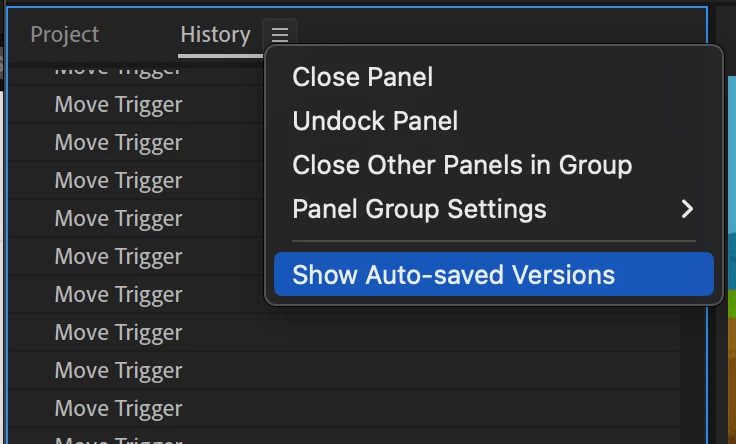This screenshot has height=444, width=736.
Task: Click the cut-off bottom Move Trigger entry
Action: pyautogui.click(x=118, y=439)
